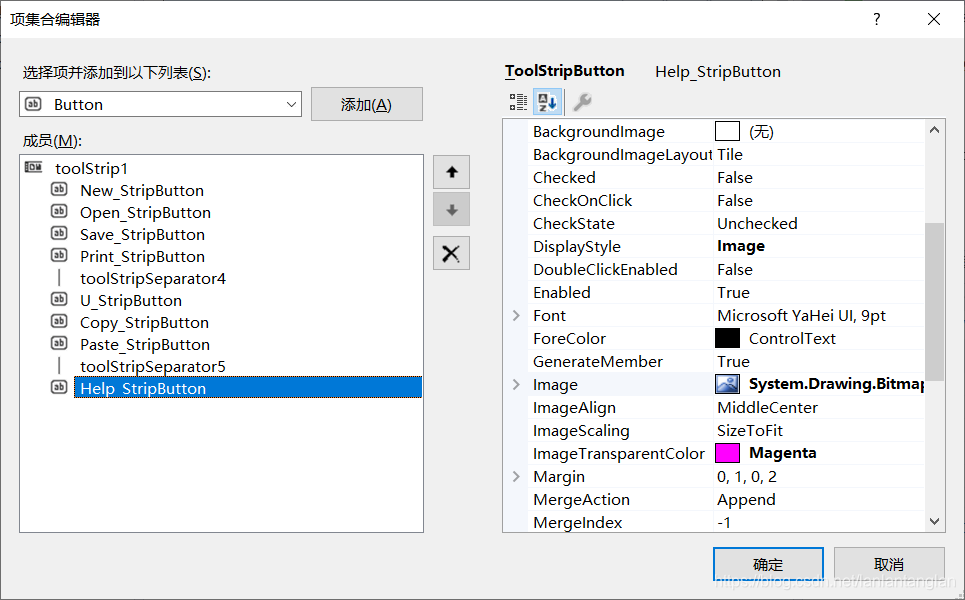Click icon beside Print_StripButton
The width and height of the screenshot is (965, 600).
59,255
